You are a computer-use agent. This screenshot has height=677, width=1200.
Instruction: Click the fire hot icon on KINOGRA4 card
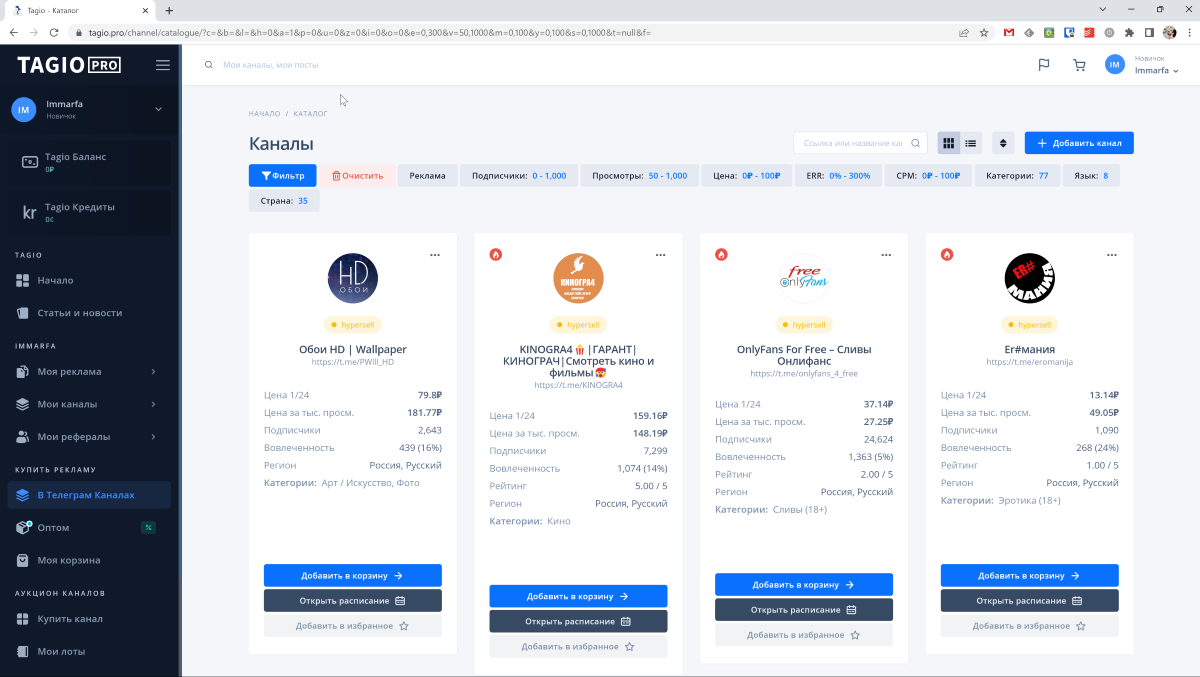coord(496,255)
